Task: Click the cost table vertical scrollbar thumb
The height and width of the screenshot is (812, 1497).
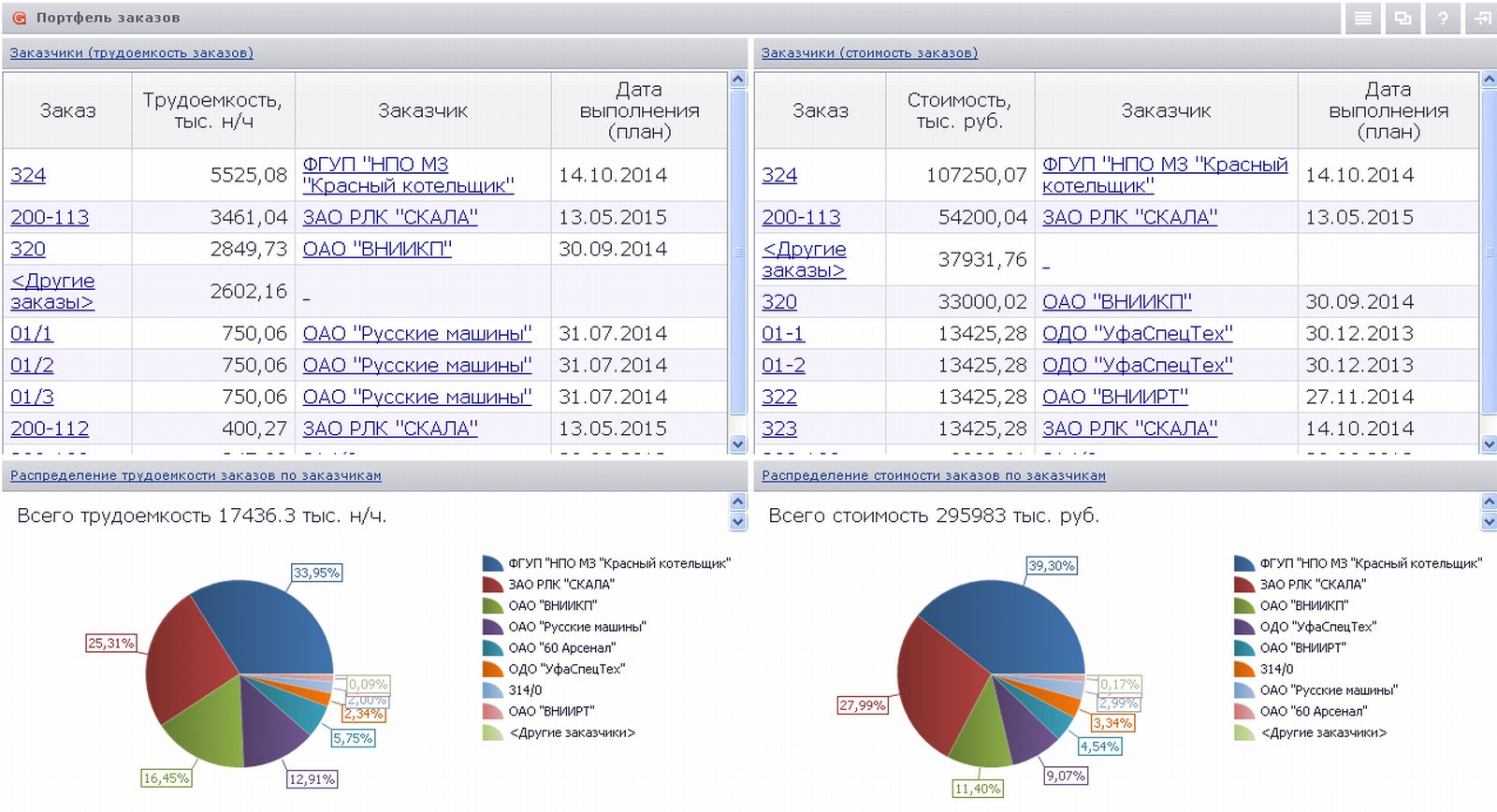Action: [x=1490, y=252]
